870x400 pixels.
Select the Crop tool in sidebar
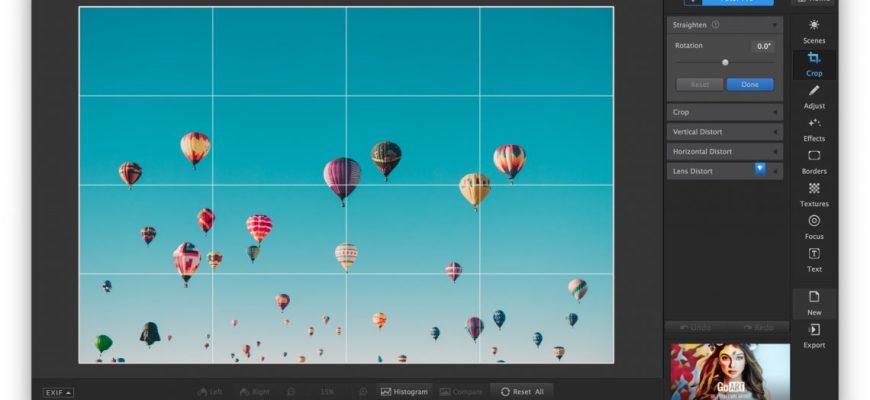click(x=814, y=63)
